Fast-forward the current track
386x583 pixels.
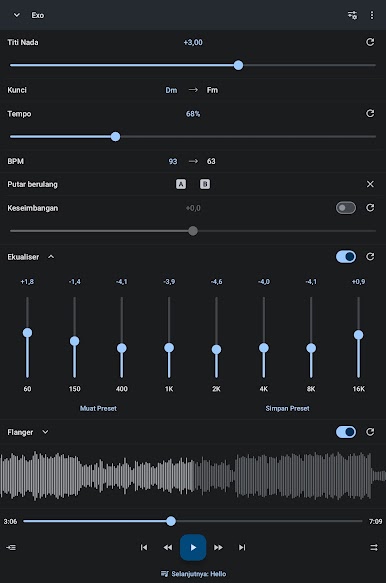218,547
